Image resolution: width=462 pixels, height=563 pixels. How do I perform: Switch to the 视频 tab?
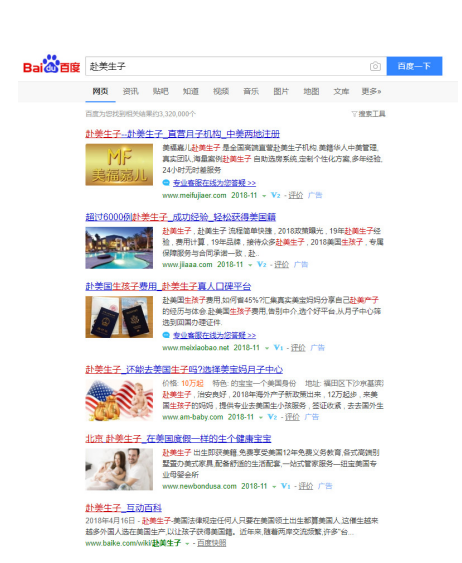click(x=221, y=92)
